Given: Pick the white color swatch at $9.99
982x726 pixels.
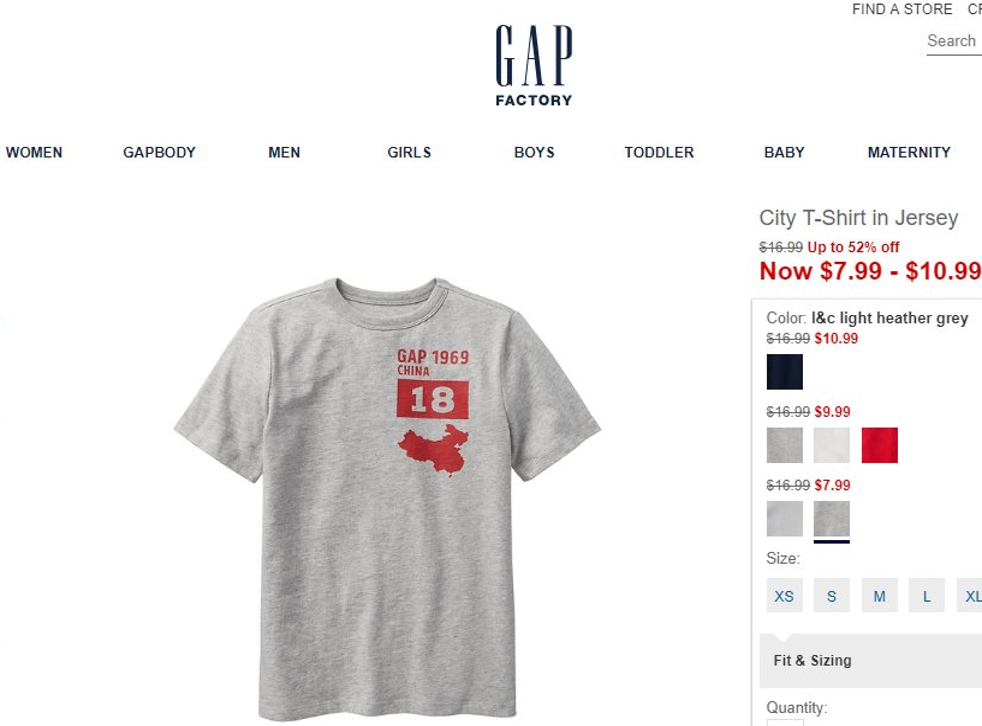Looking at the screenshot, I should pos(832,445).
